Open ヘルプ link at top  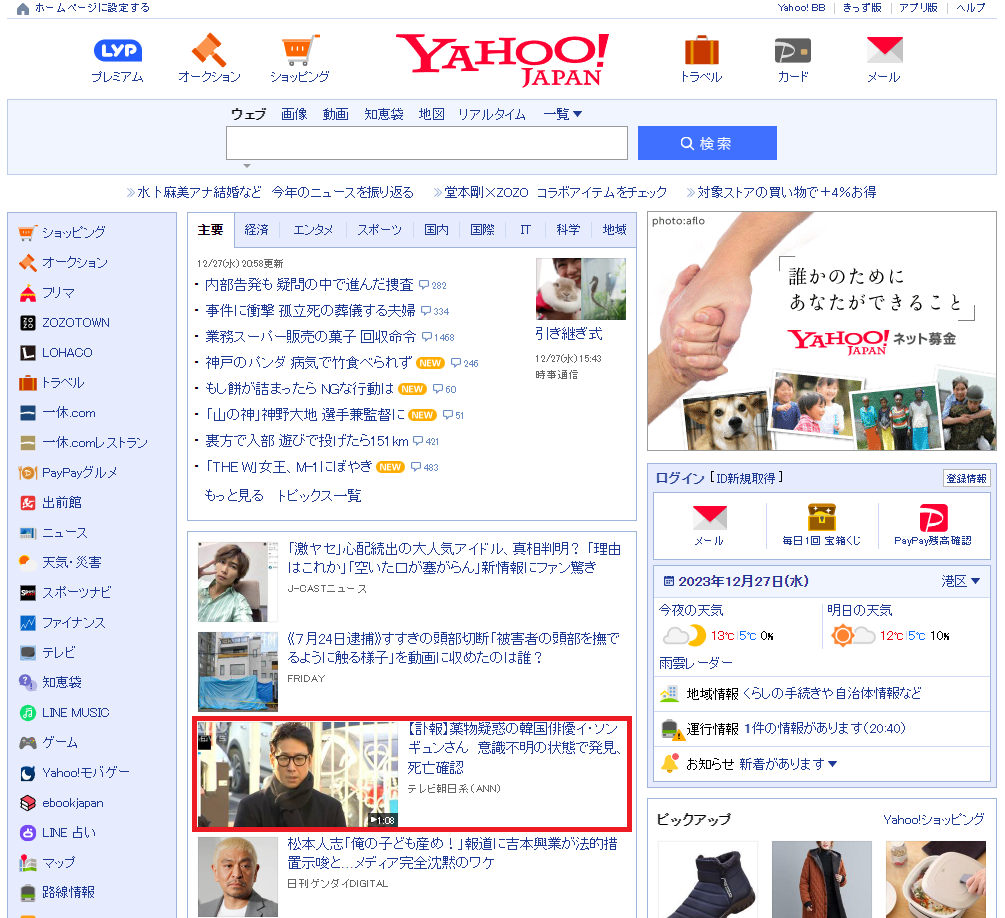(x=970, y=8)
